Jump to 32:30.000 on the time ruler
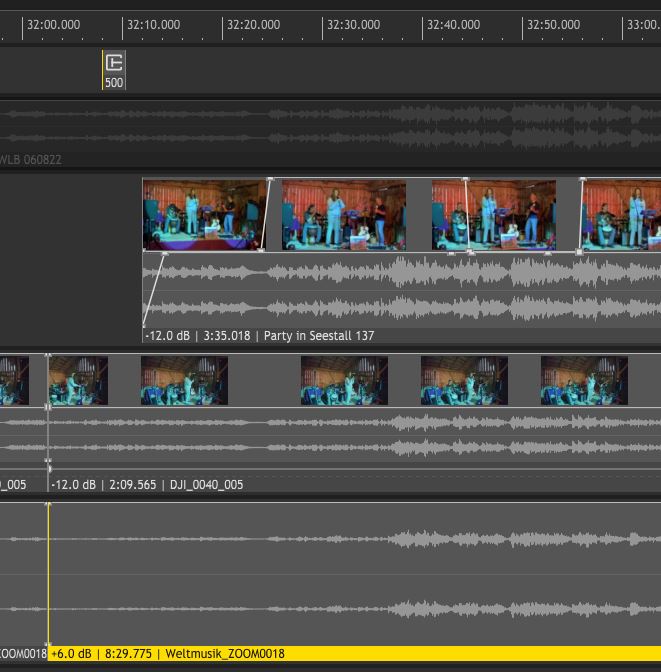 [x=354, y=25]
